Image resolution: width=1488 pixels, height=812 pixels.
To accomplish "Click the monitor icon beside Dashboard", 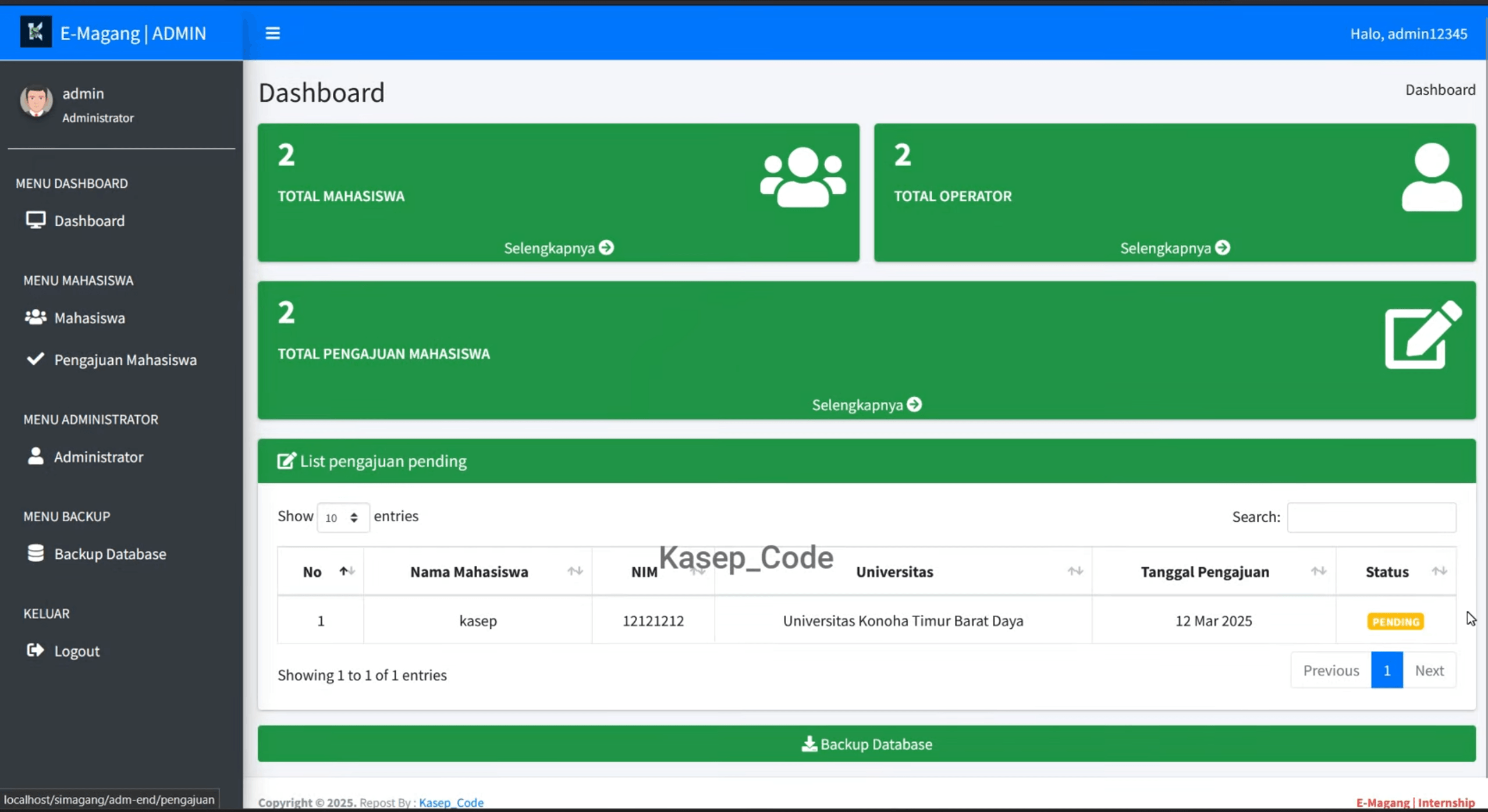I will [35, 220].
